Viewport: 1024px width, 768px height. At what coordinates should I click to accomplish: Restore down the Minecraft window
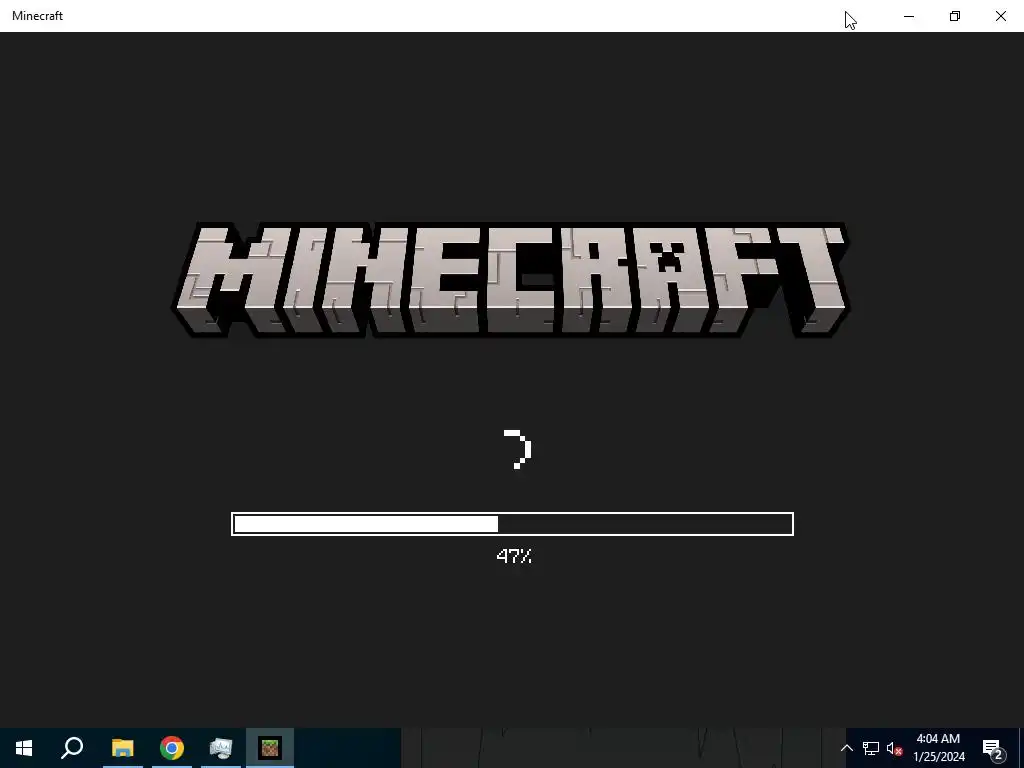[955, 16]
